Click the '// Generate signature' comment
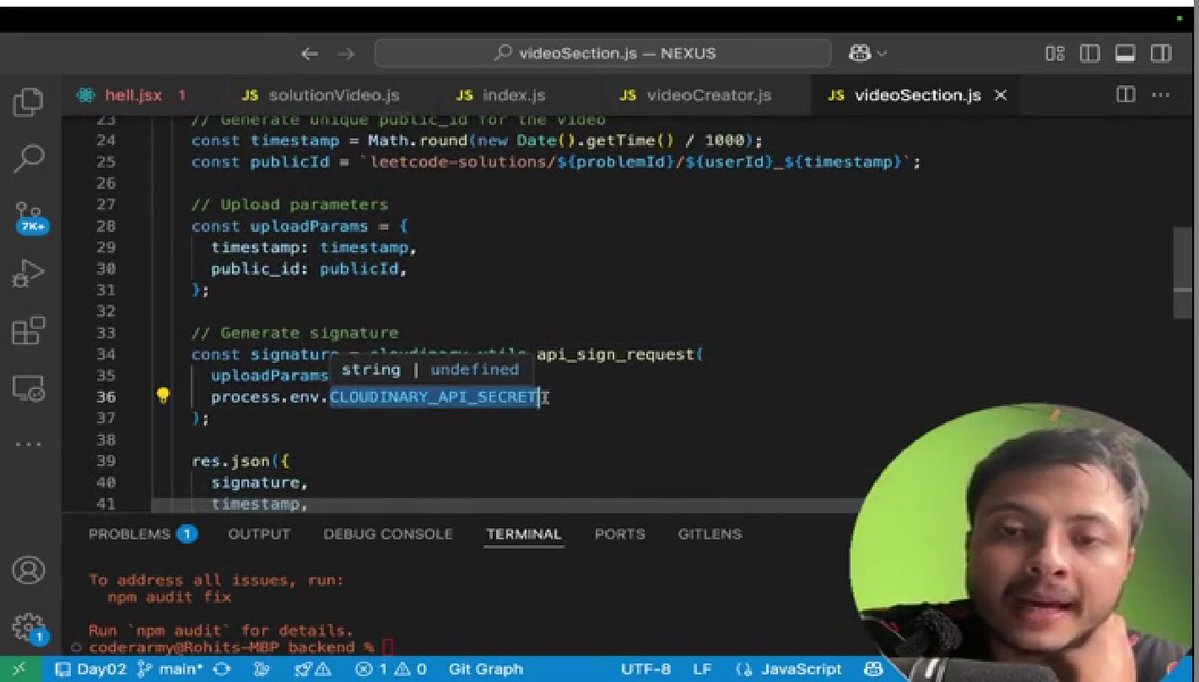 294,333
